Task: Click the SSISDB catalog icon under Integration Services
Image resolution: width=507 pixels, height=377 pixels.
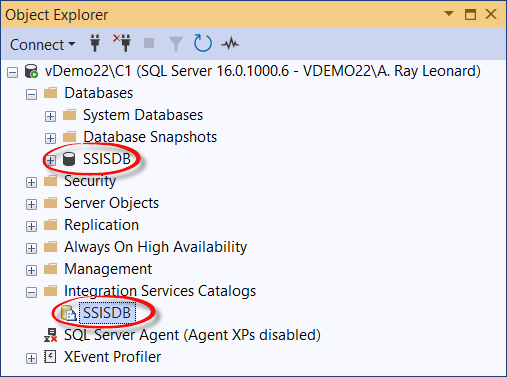Action: [69, 313]
